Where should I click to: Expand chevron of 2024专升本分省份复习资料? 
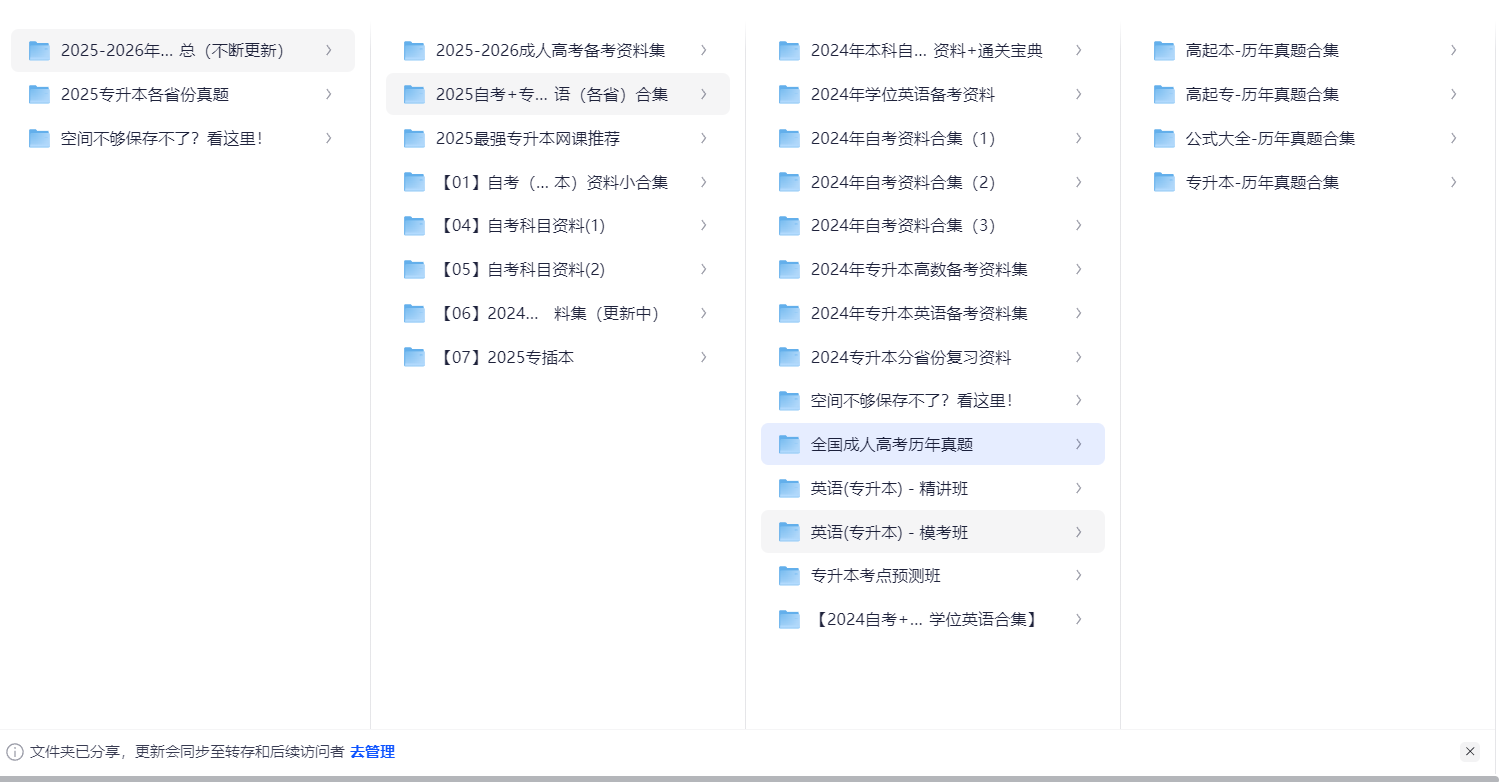click(1078, 357)
